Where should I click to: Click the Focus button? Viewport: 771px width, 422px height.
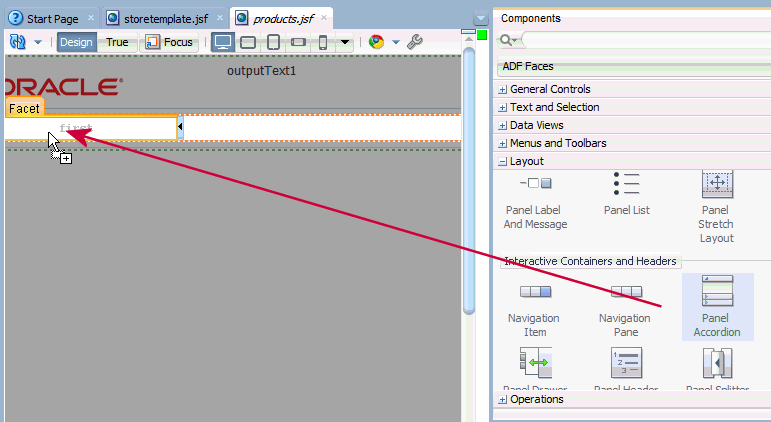point(169,42)
